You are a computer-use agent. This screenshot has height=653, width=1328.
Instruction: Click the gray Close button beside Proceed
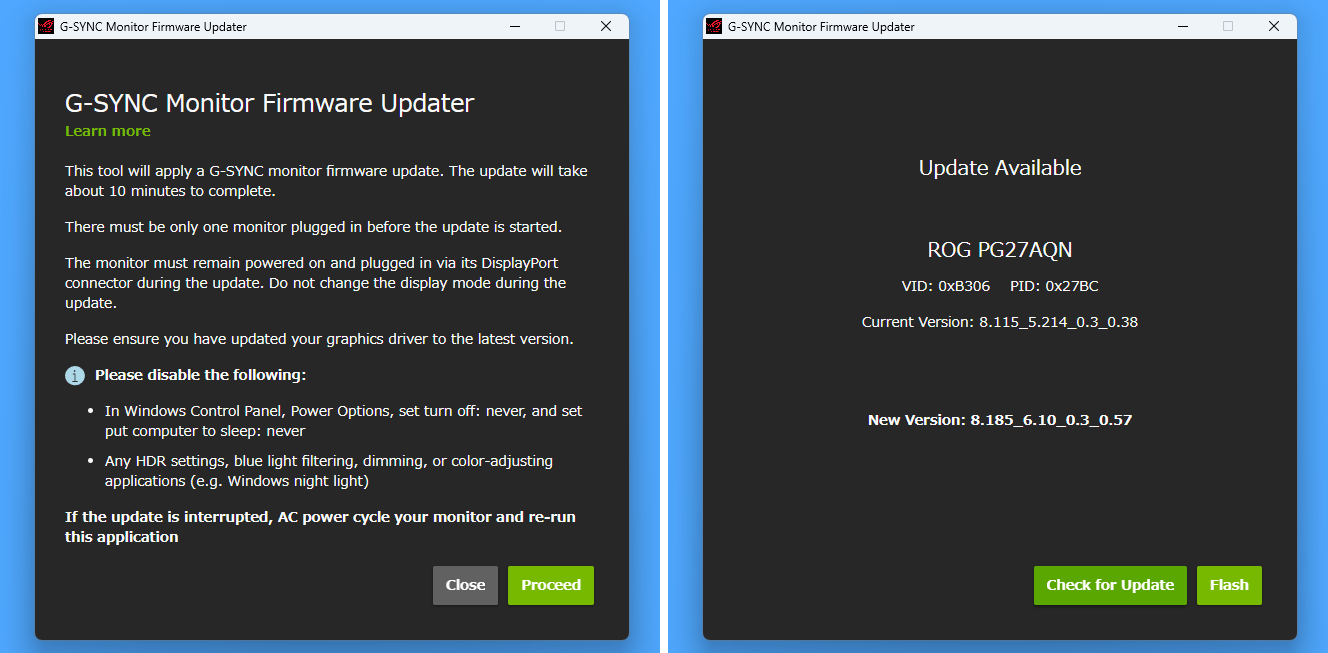465,585
